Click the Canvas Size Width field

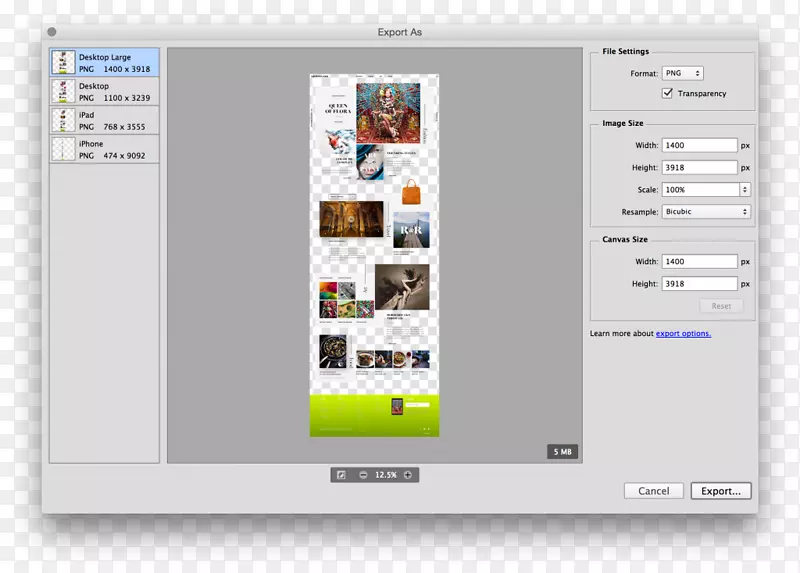699,261
